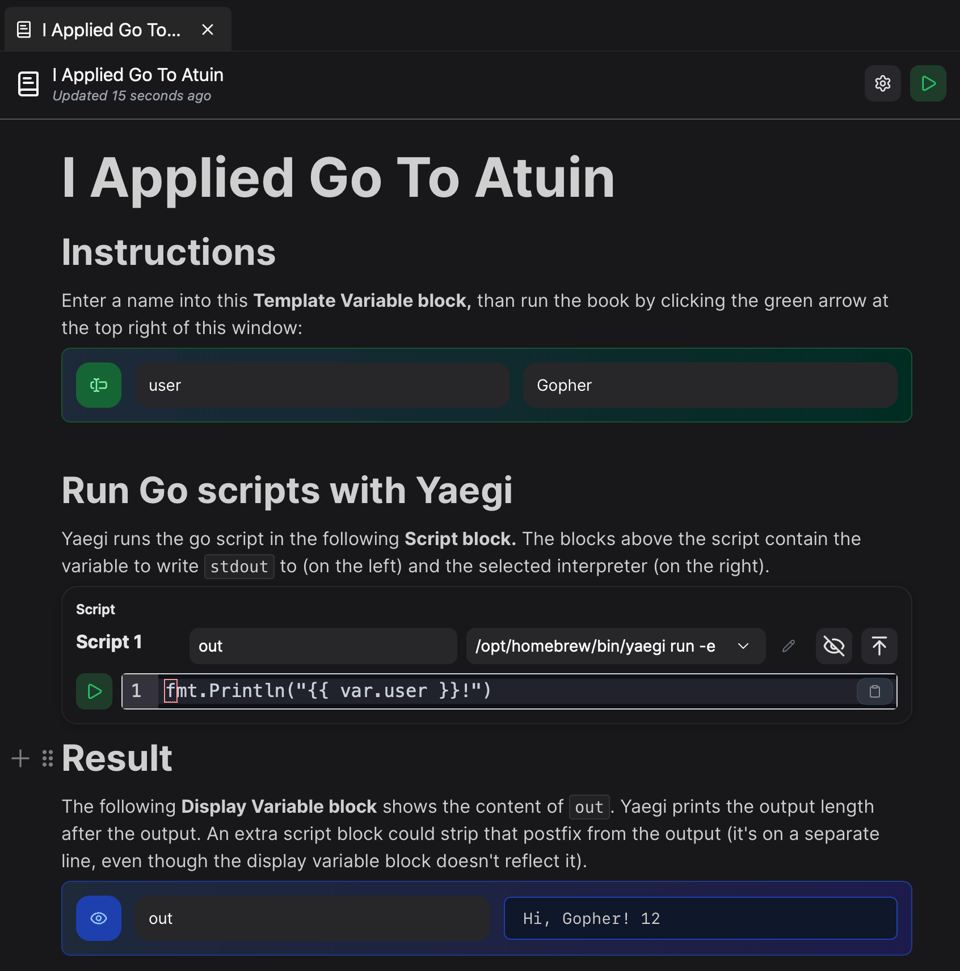Screen dimensions: 960x971
Task: Open the yaegi interpreter dropdown
Action: pyautogui.click(x=615, y=646)
